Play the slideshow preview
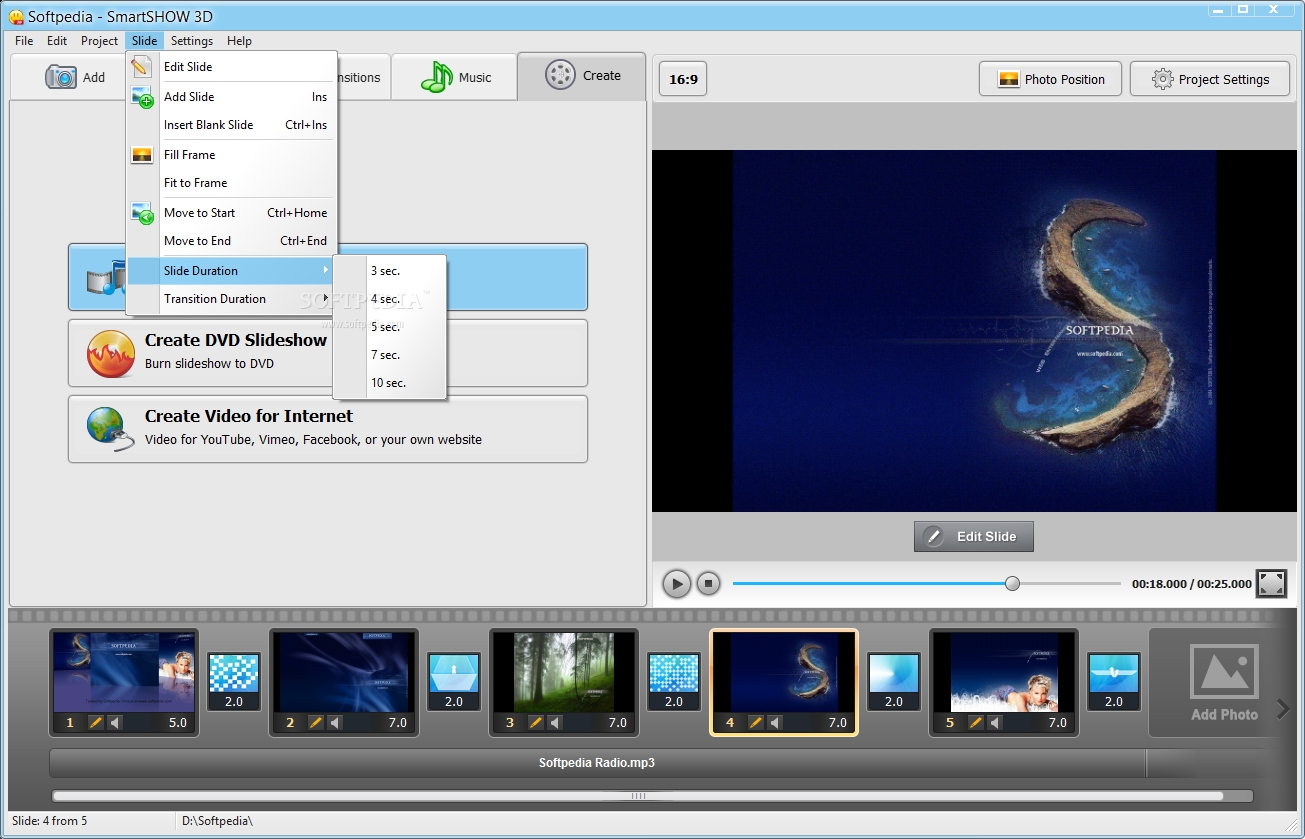Viewport: 1305px width, 839px height. (x=677, y=584)
